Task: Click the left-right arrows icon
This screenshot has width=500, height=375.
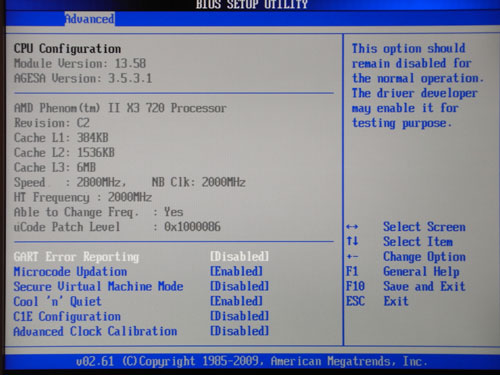Action: (352, 227)
